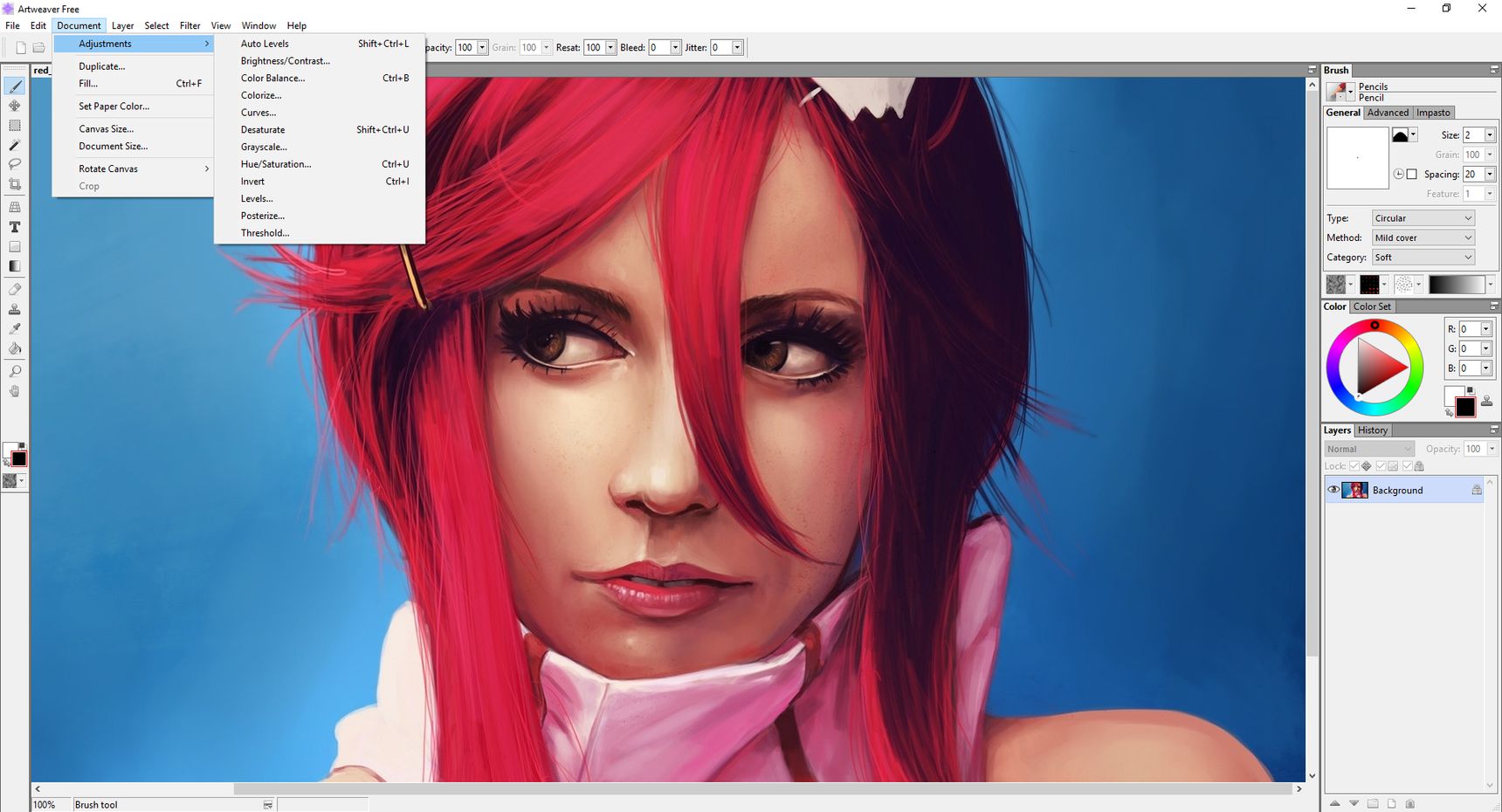Switch to the Impasto tab

click(1433, 113)
